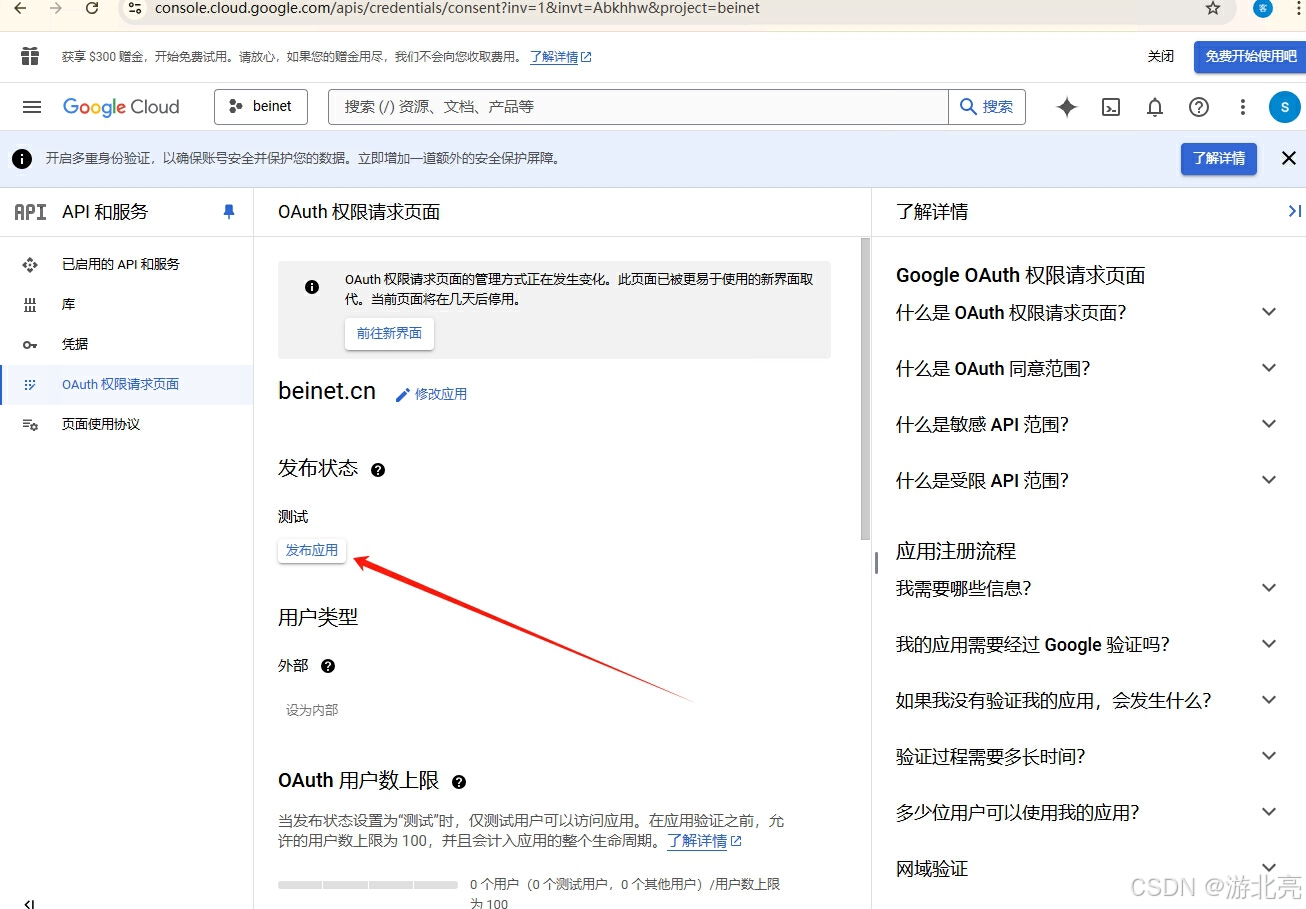This screenshot has height=909, width=1306.
Task: Click the Google Cloud logo
Action: 121,107
